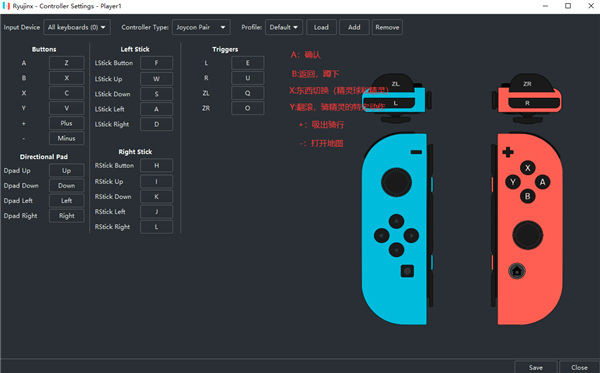Click the home button on red Joy-Con
The width and height of the screenshot is (600, 373).
click(517, 271)
